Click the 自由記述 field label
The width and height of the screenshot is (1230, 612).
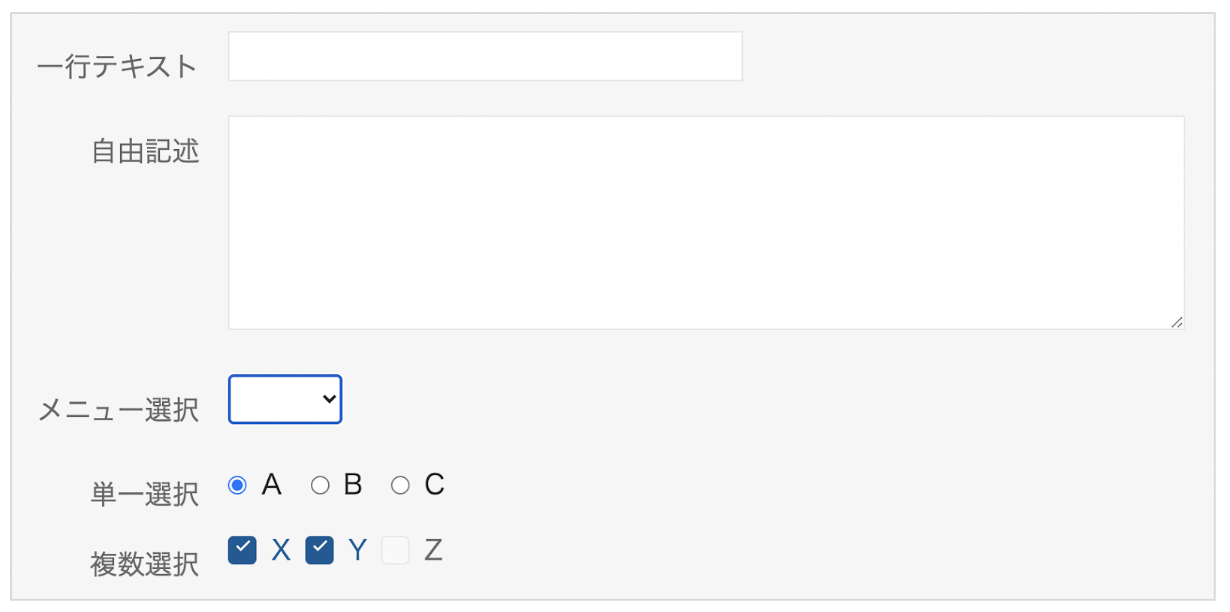pyautogui.click(x=145, y=152)
